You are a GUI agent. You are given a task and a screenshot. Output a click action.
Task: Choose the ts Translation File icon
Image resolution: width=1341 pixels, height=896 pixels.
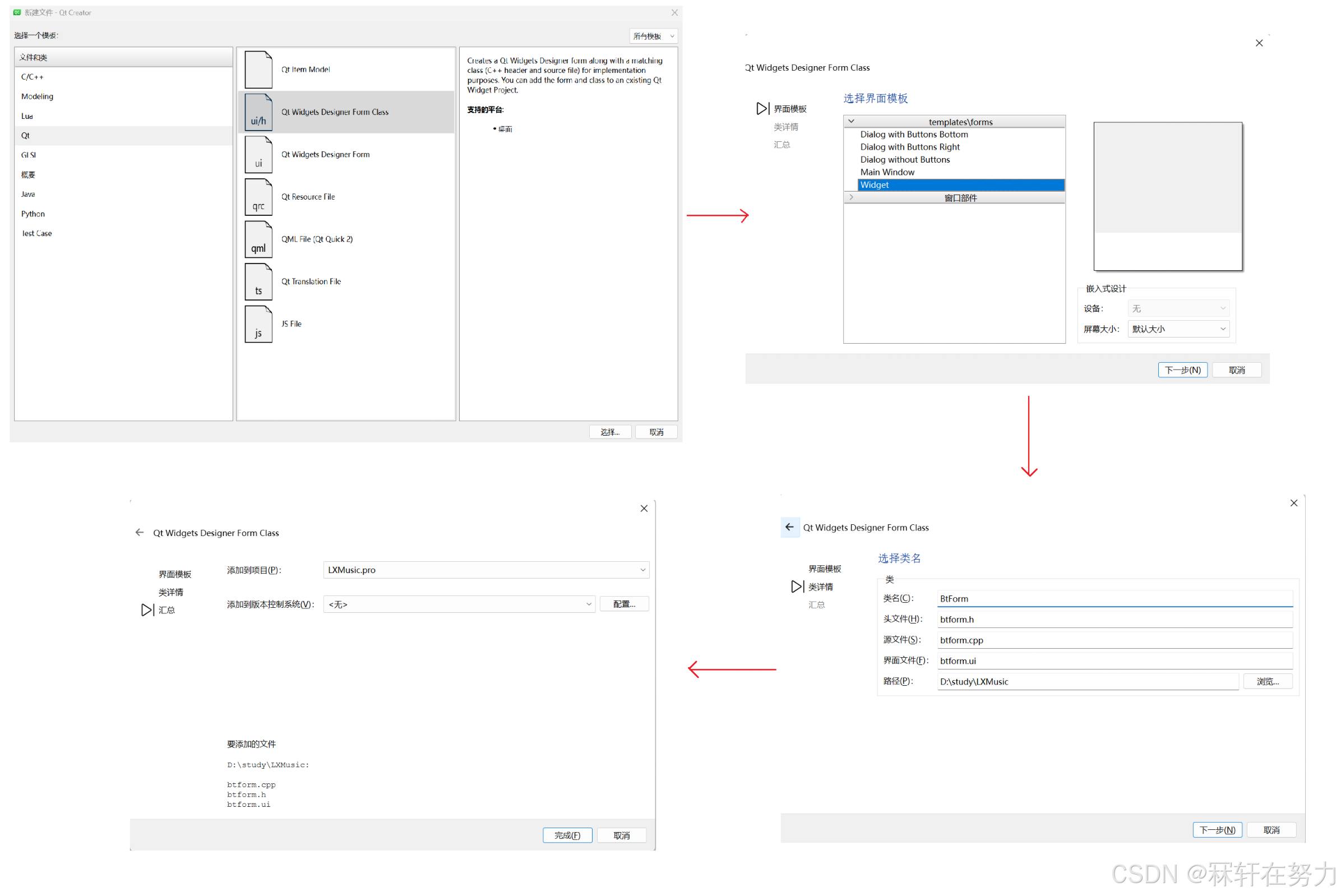(x=258, y=281)
